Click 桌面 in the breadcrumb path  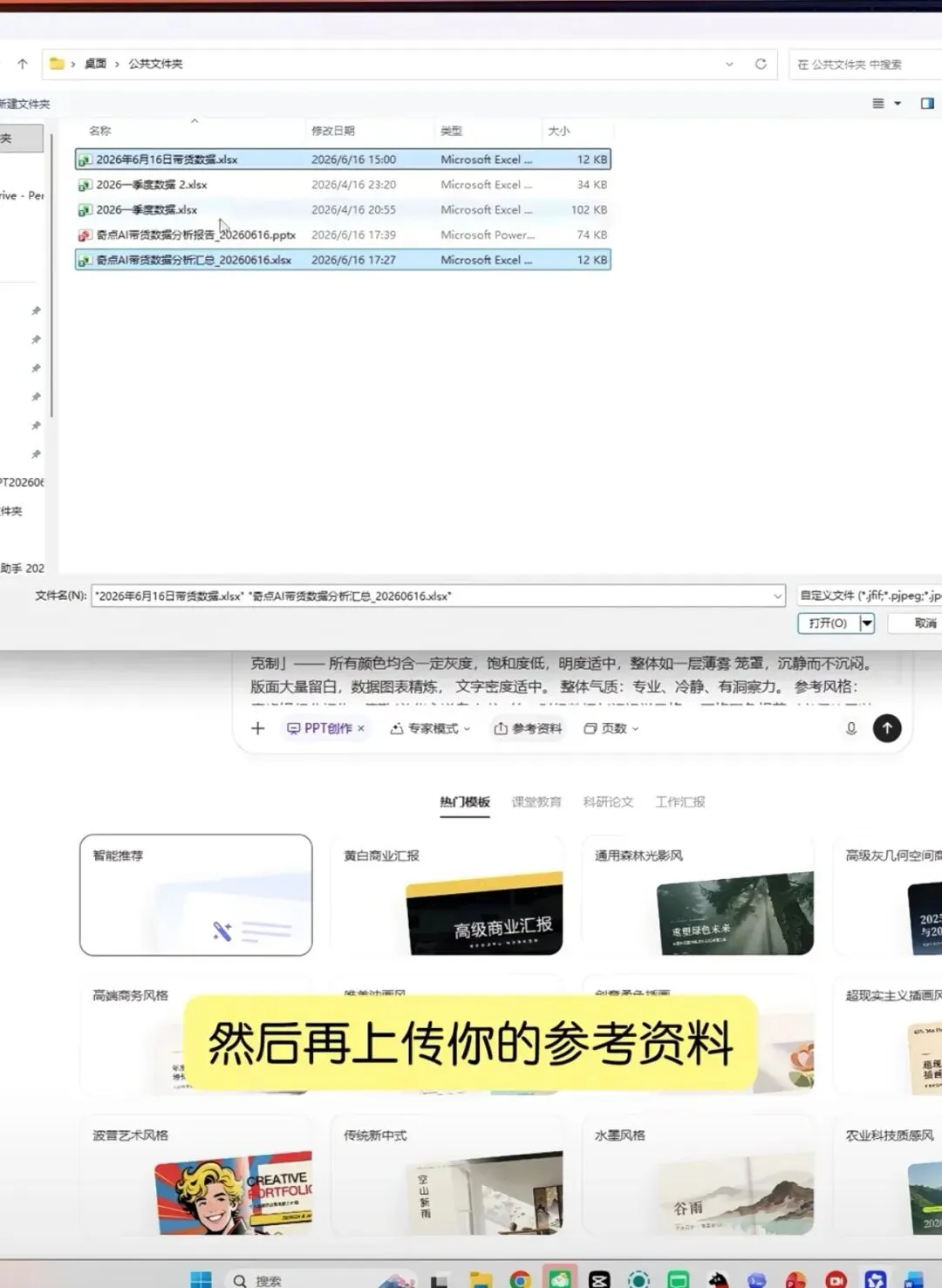tap(95, 64)
